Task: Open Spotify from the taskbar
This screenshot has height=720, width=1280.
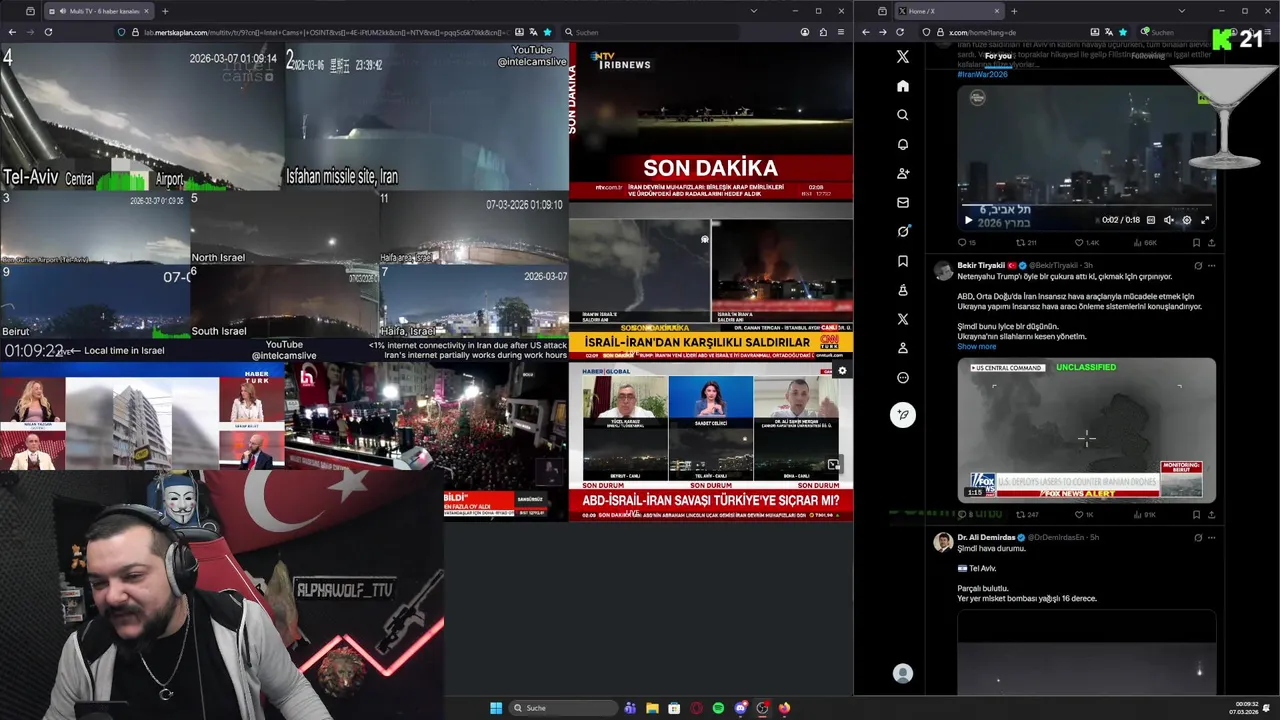Action: point(718,708)
